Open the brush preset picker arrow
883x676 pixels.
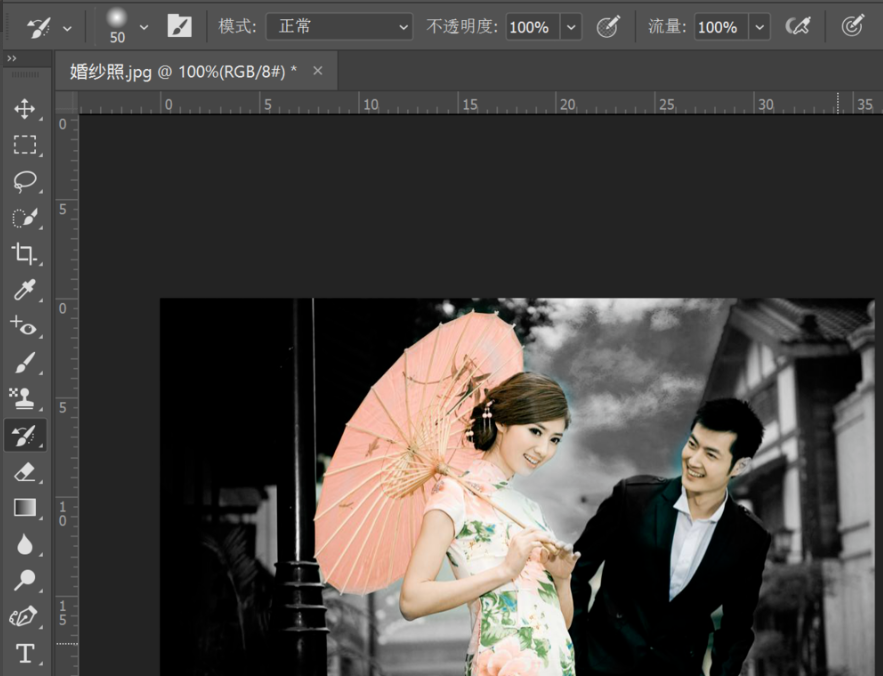coord(144,27)
